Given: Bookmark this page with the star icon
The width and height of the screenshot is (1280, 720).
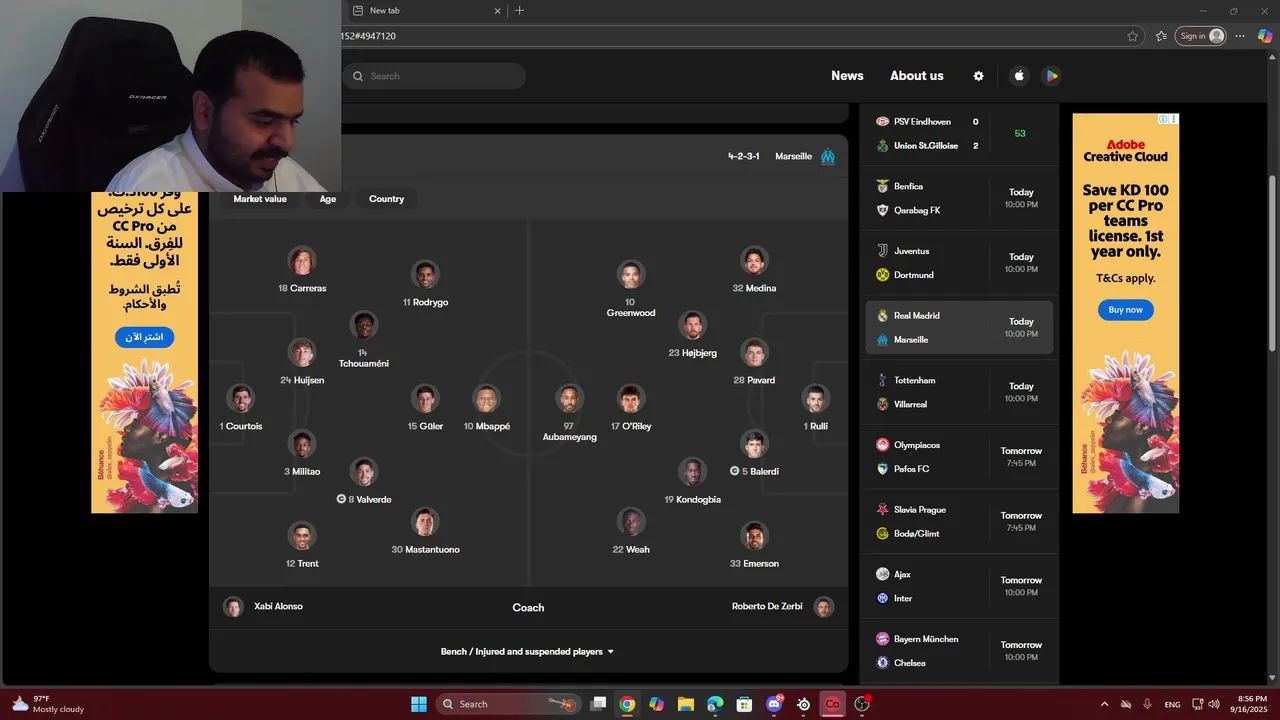Looking at the screenshot, I should click(x=1132, y=36).
